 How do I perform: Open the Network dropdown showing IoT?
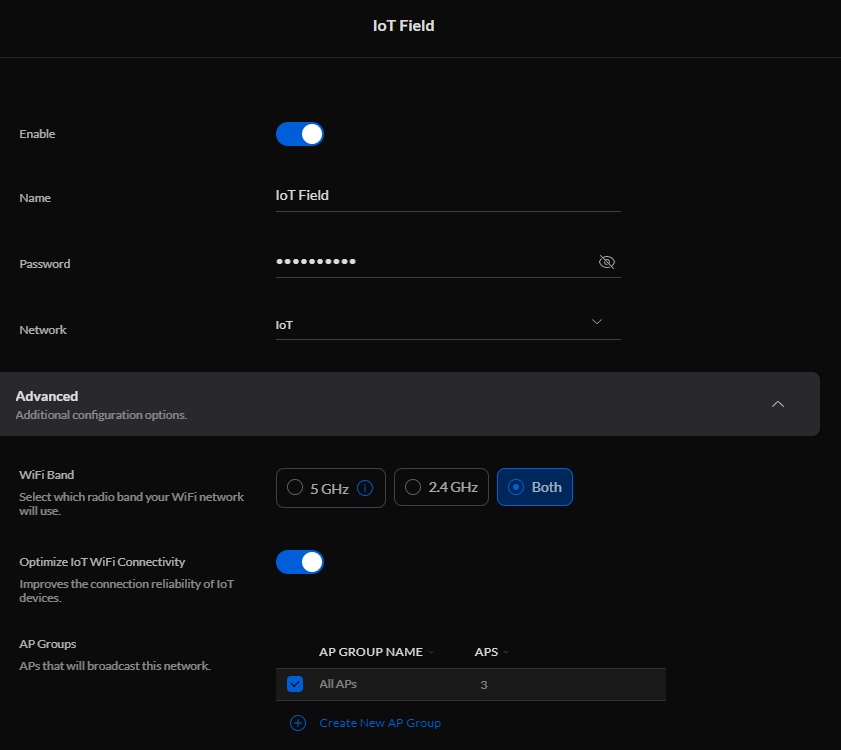[x=448, y=325]
